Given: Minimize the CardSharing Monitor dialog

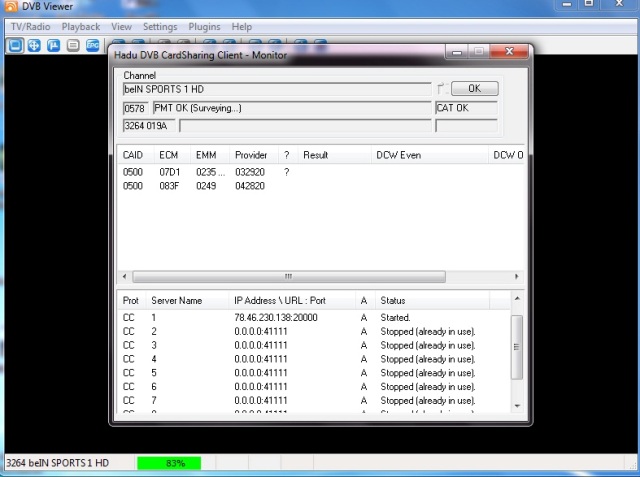Looking at the screenshot, I should click(457, 52).
